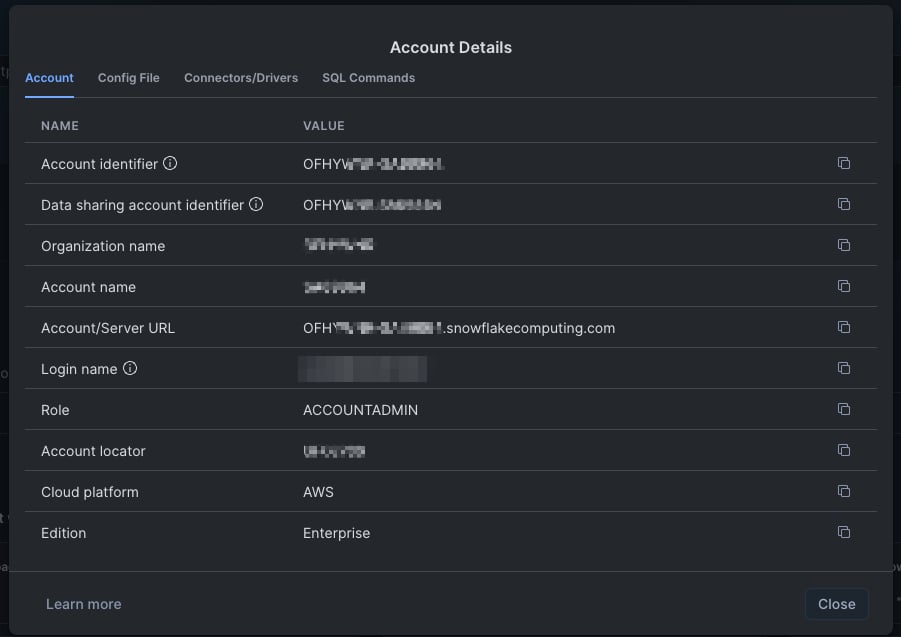Viewport: 901px width, 637px height.
Task: Copy the Login name value
Action: tap(844, 368)
